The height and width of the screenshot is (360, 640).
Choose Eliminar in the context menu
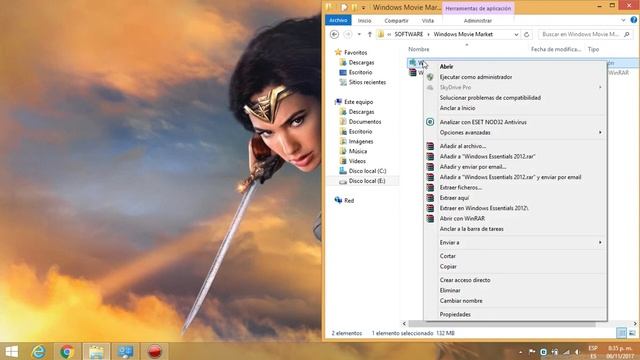(x=515, y=291)
